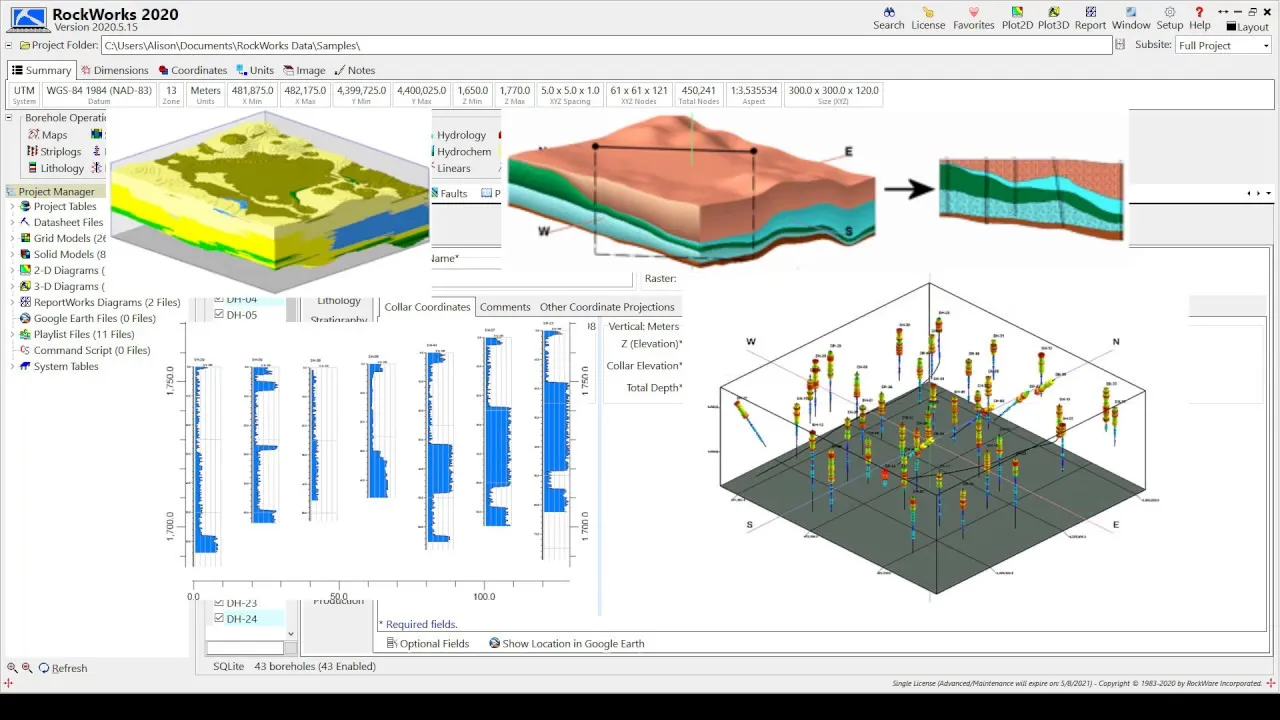Open Setup gear icon
Screen dimensions: 1280x720
[1169, 18]
